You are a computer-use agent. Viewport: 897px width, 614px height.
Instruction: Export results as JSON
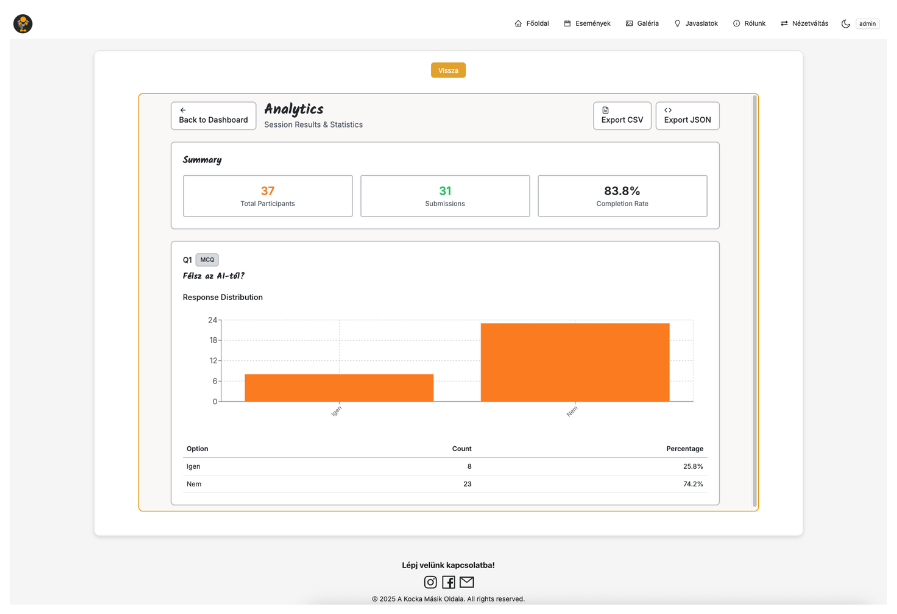pyautogui.click(x=687, y=116)
